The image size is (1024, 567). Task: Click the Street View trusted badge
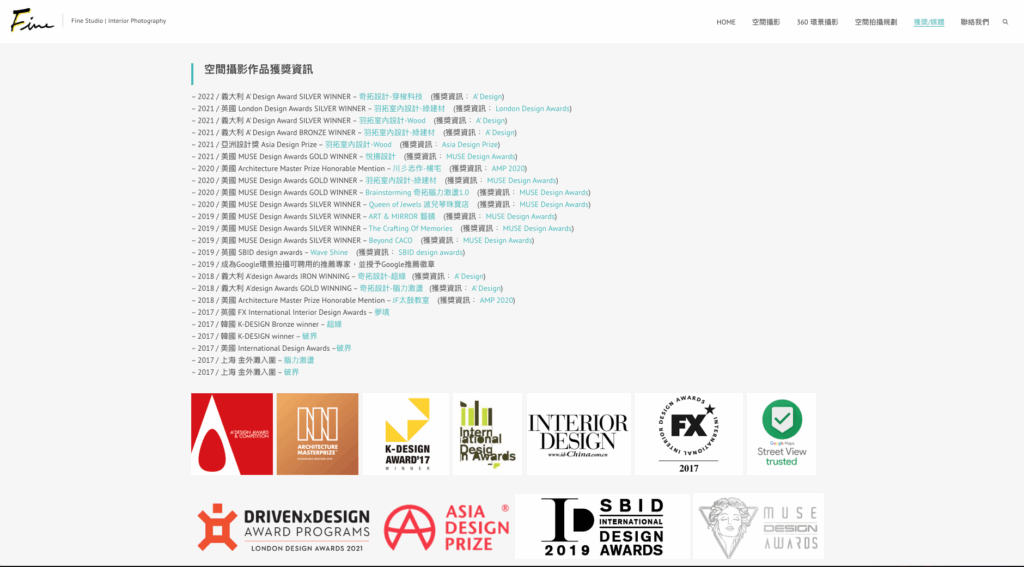[781, 434]
